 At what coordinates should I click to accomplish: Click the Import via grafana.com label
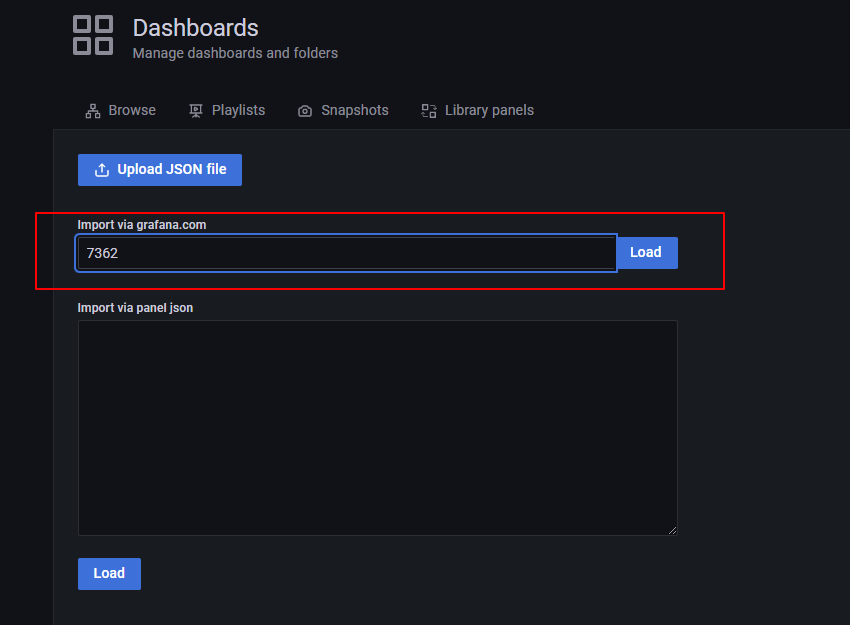(x=142, y=225)
